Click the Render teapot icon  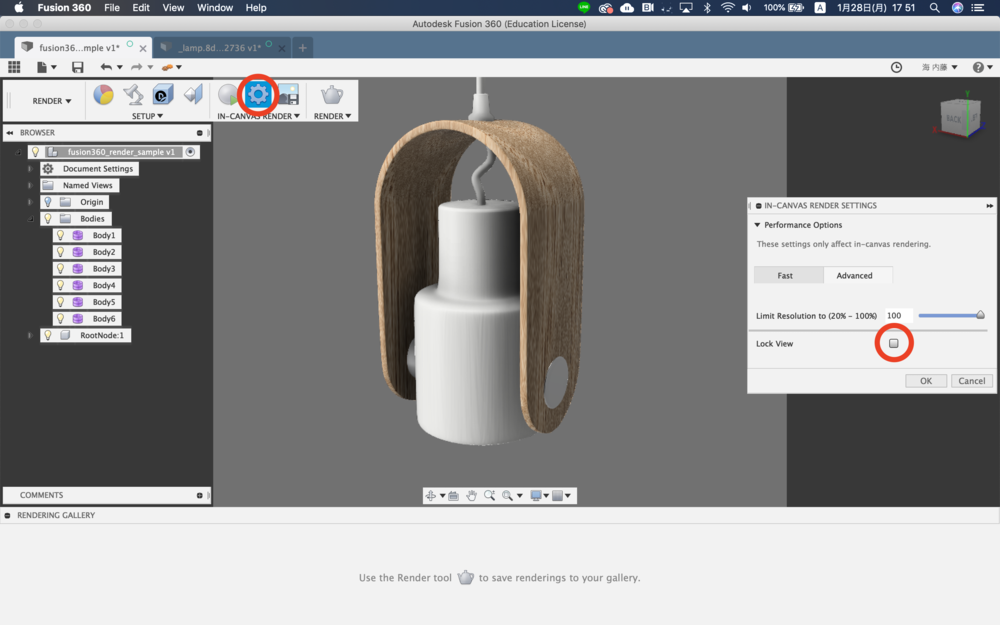[332, 95]
